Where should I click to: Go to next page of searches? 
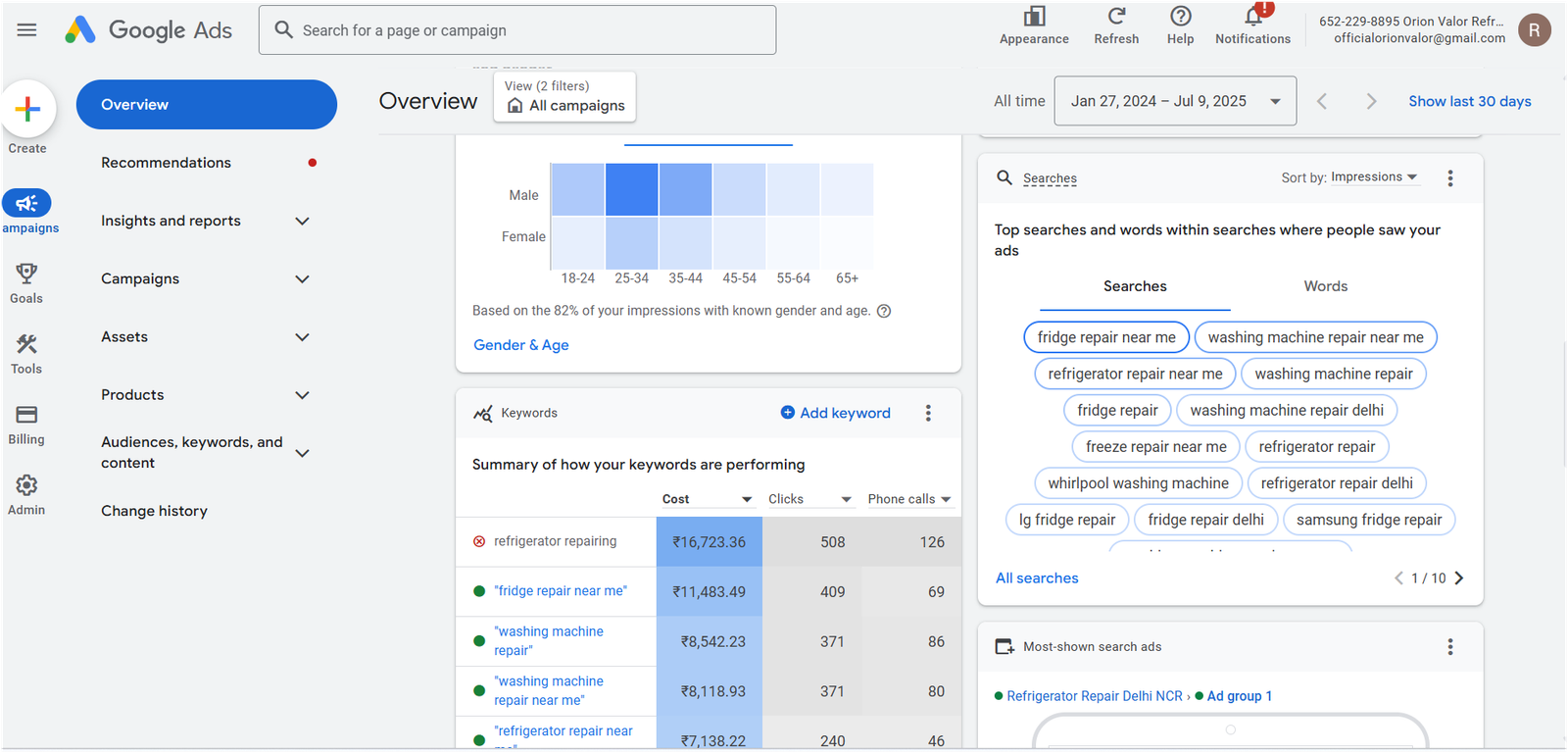(1459, 578)
